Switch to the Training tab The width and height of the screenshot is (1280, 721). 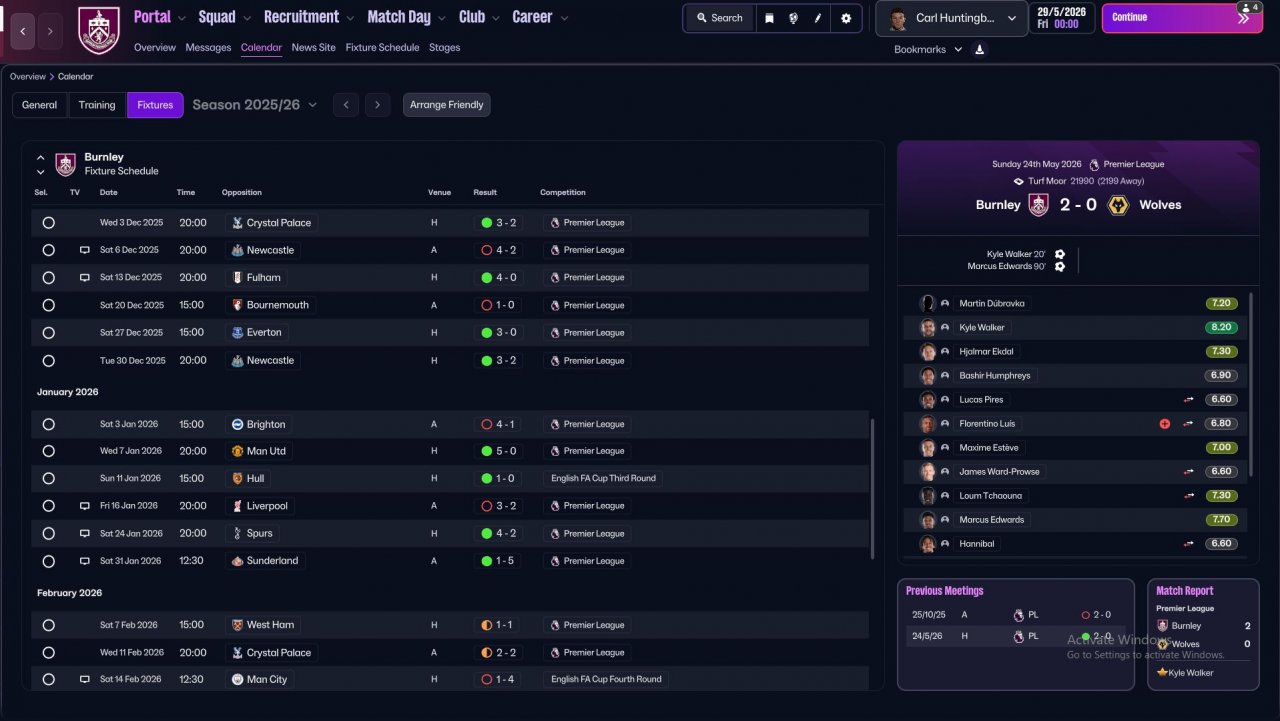coord(97,105)
